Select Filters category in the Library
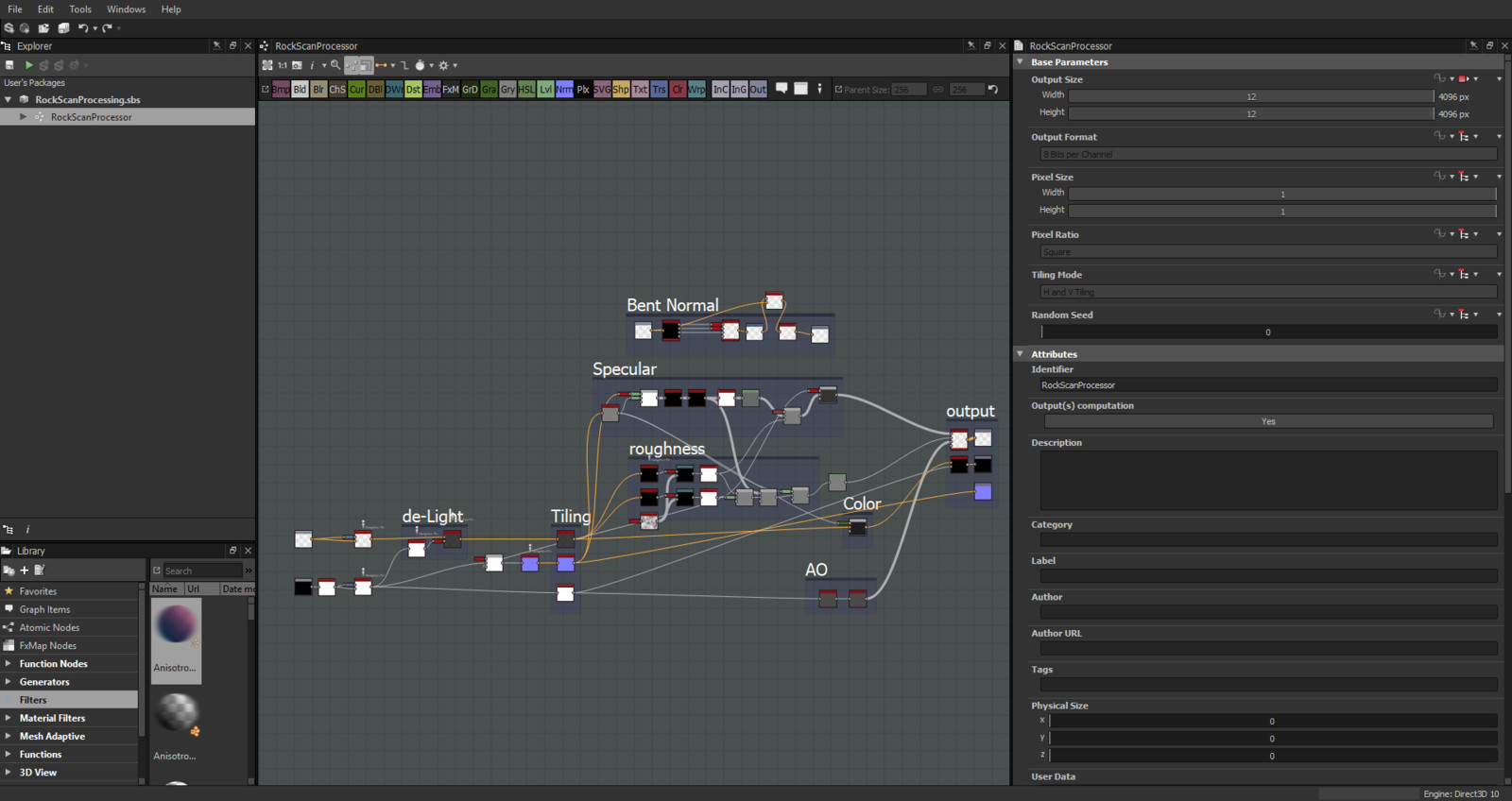 tap(69, 700)
